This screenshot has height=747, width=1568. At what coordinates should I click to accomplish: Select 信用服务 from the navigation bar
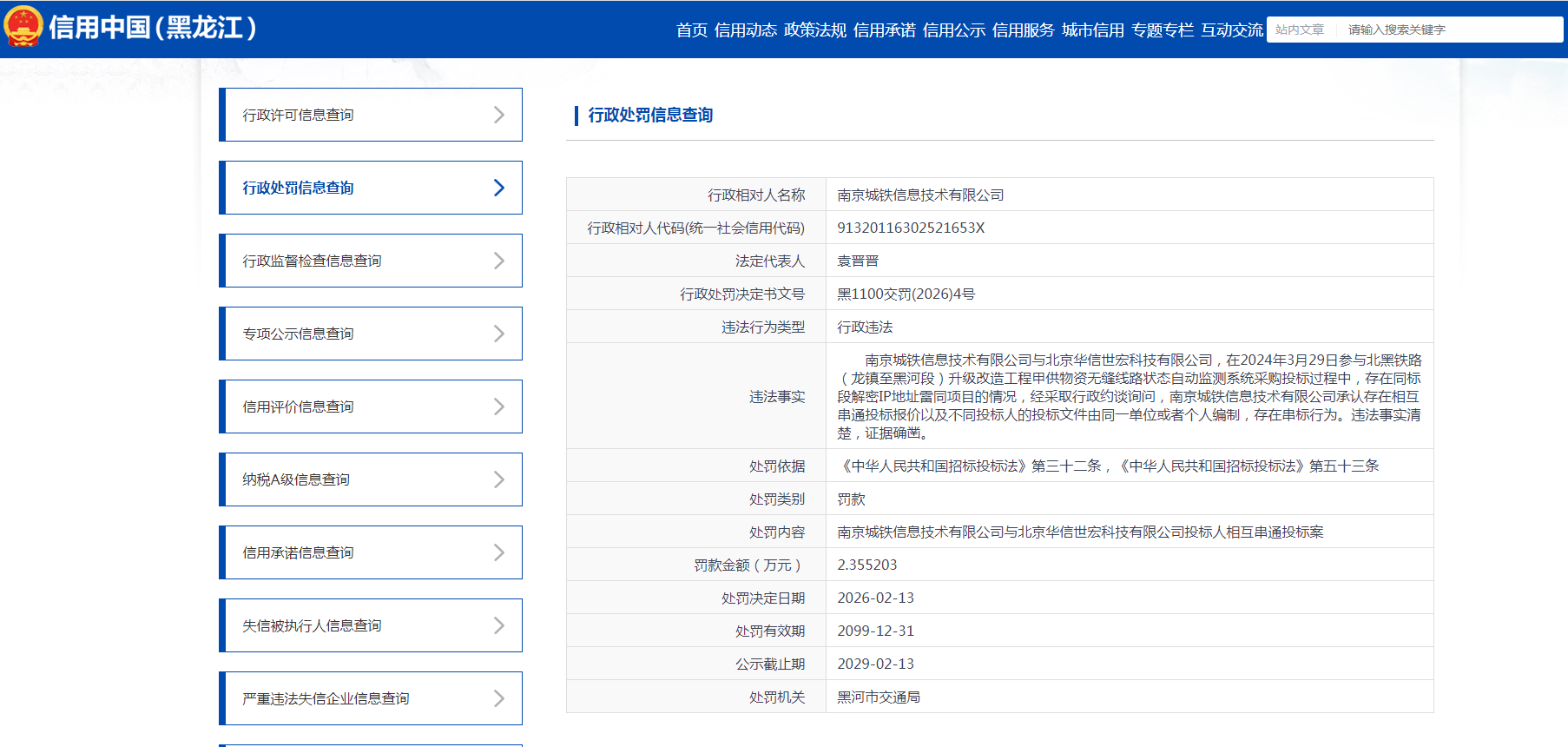tap(1023, 30)
